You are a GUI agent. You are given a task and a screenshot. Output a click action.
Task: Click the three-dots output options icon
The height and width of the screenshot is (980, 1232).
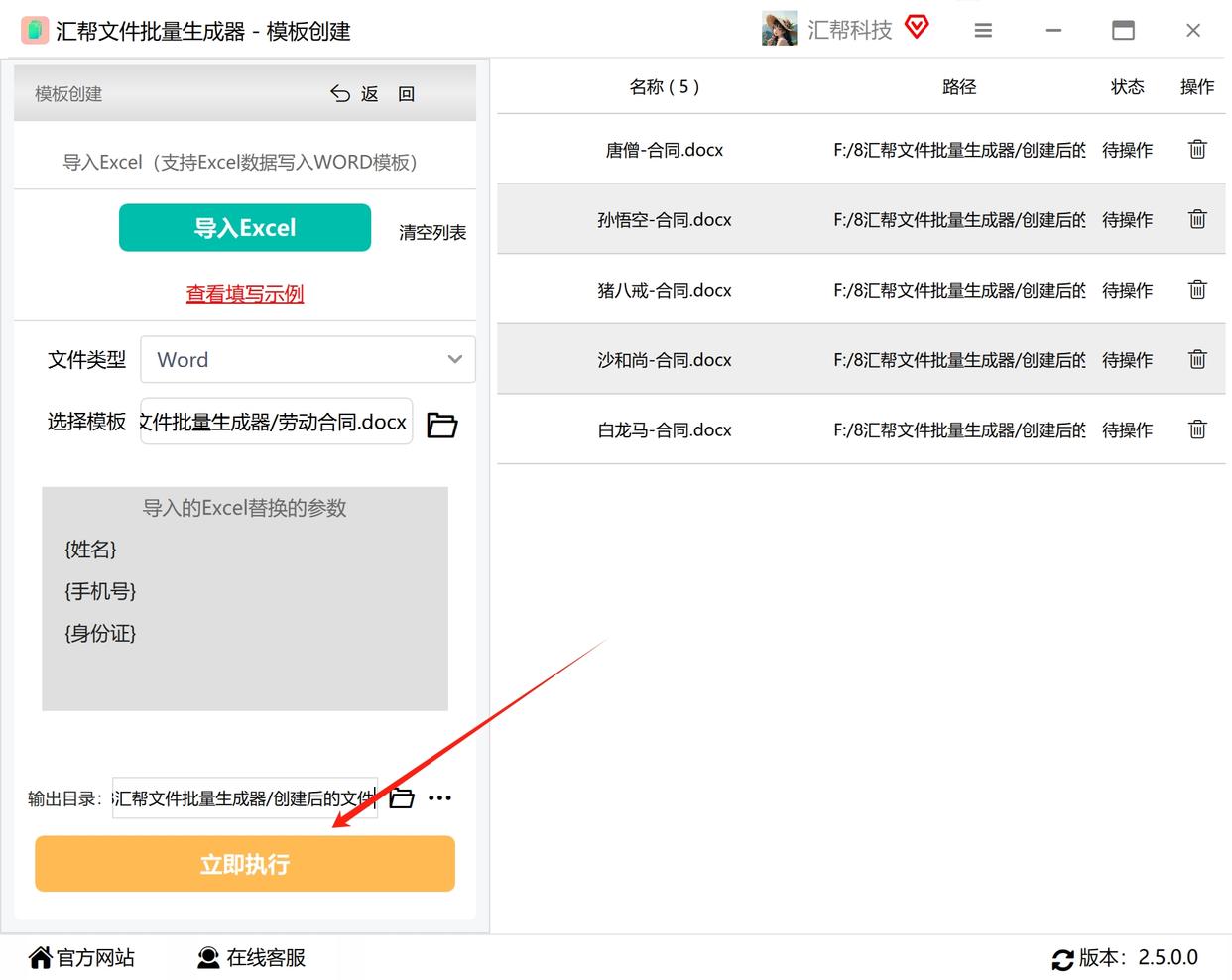[439, 797]
